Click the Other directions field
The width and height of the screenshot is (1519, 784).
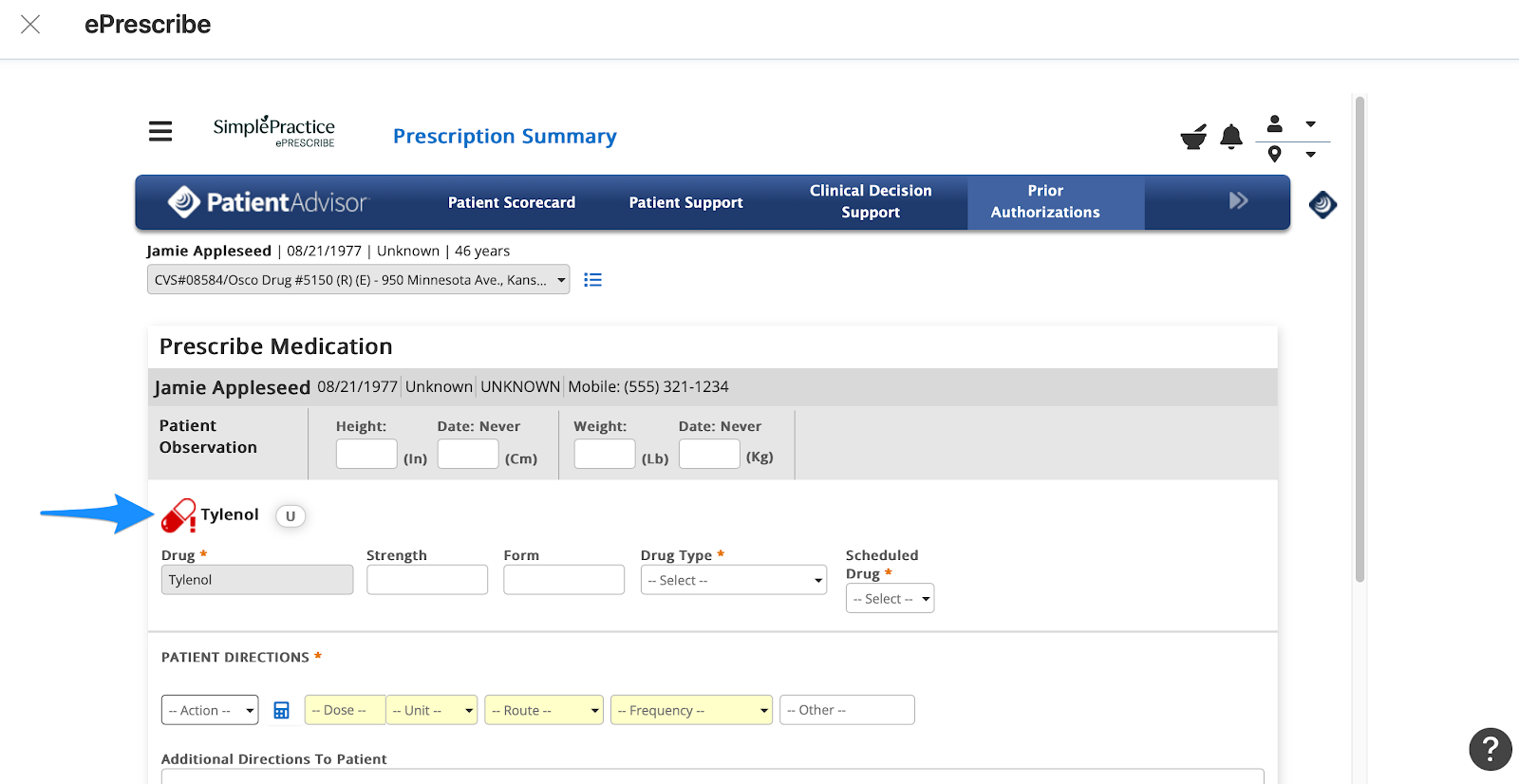[x=847, y=710]
